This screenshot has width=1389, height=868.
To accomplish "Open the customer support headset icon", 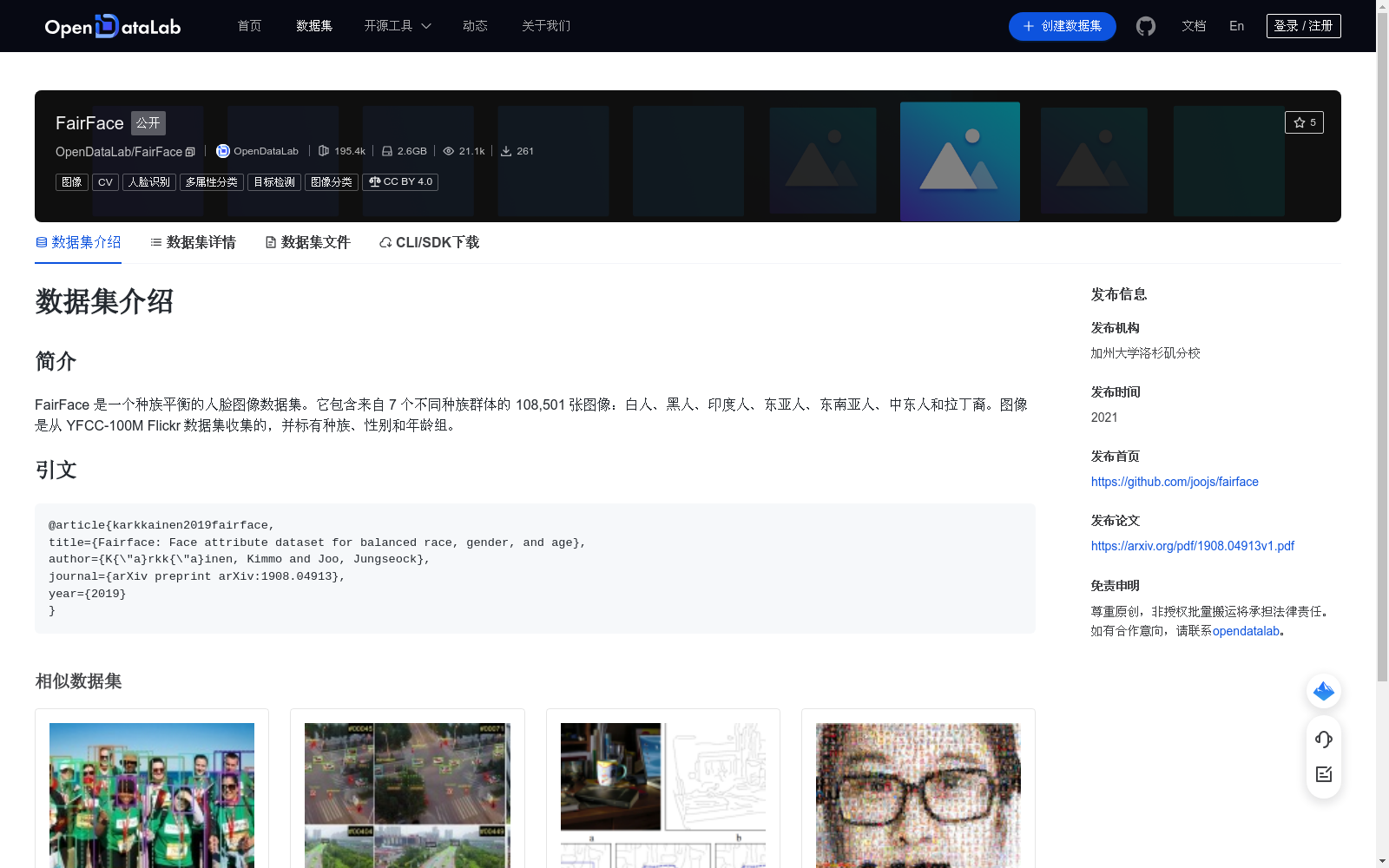I will pyautogui.click(x=1324, y=739).
